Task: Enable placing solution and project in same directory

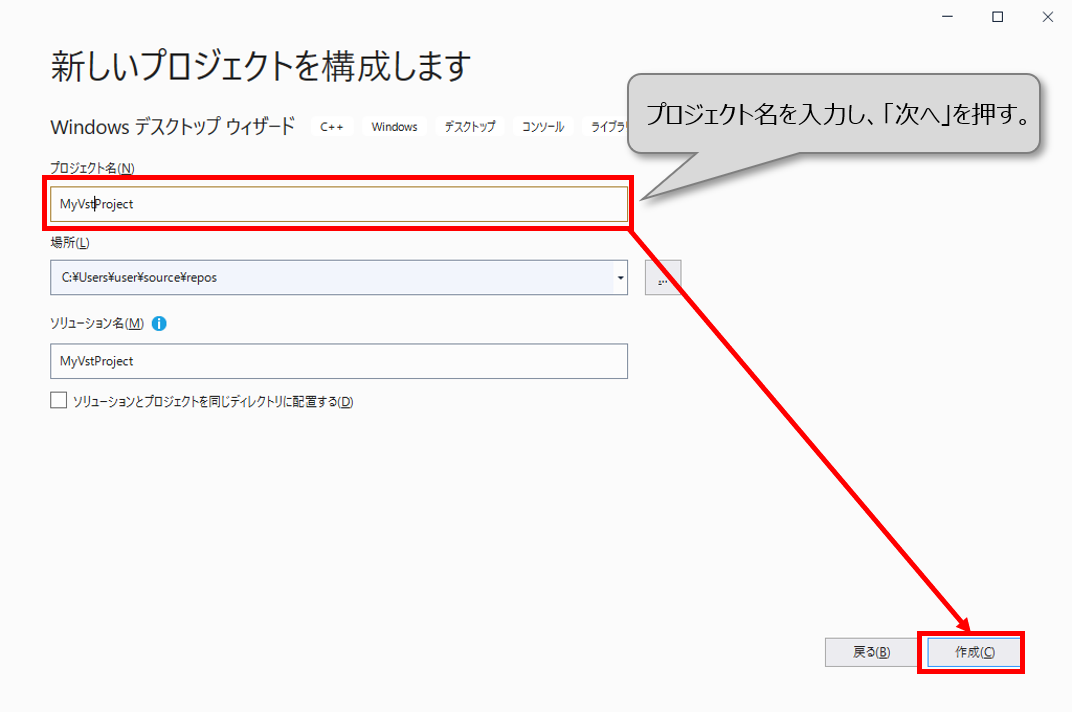Action: pyautogui.click(x=59, y=400)
